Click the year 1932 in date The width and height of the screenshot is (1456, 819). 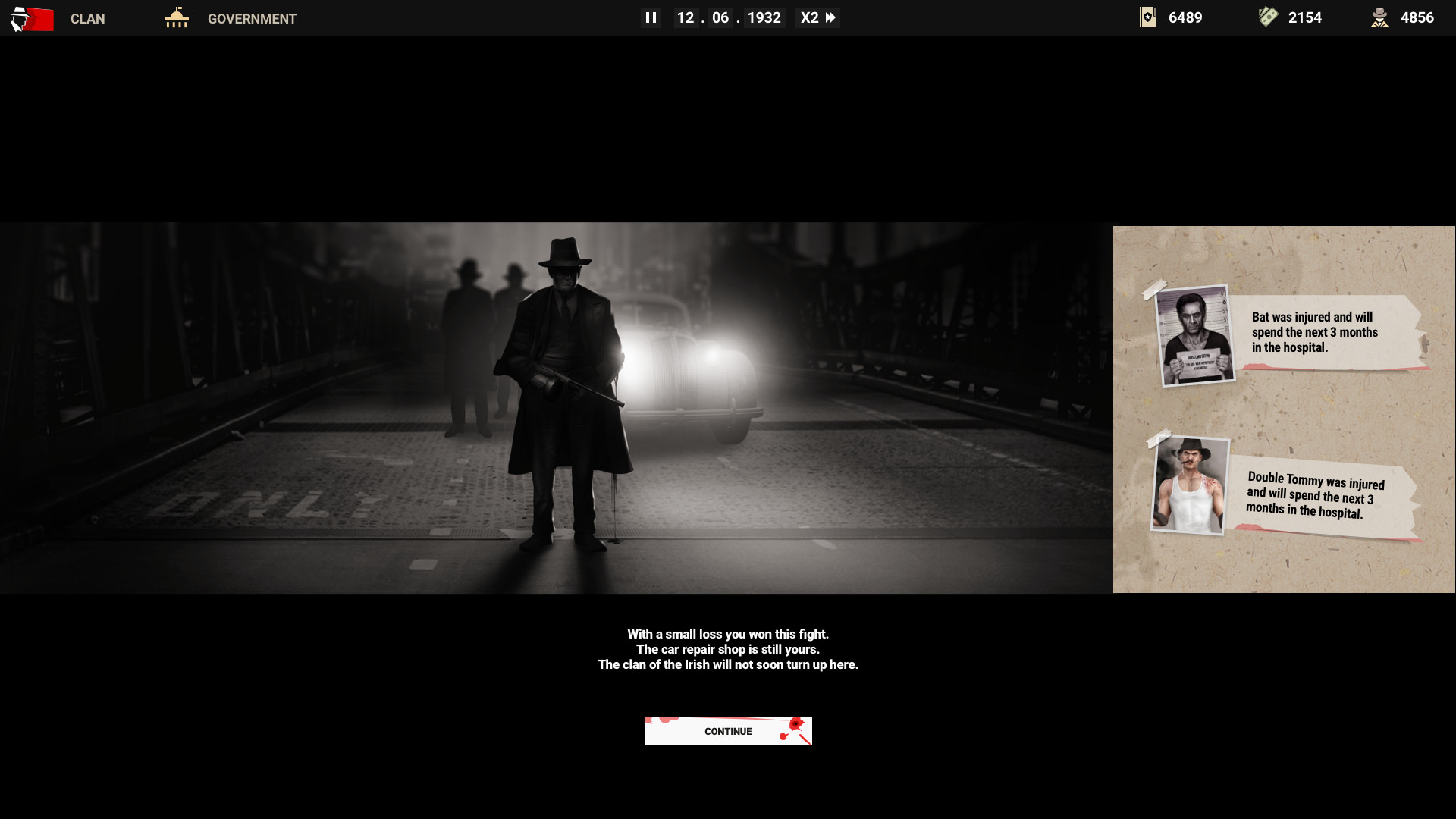pos(764,17)
